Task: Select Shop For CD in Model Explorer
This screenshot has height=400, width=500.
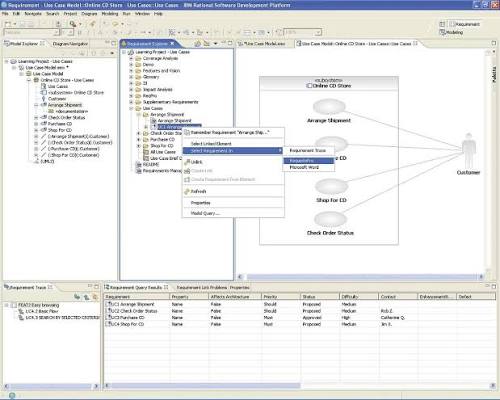Action: tap(60, 130)
